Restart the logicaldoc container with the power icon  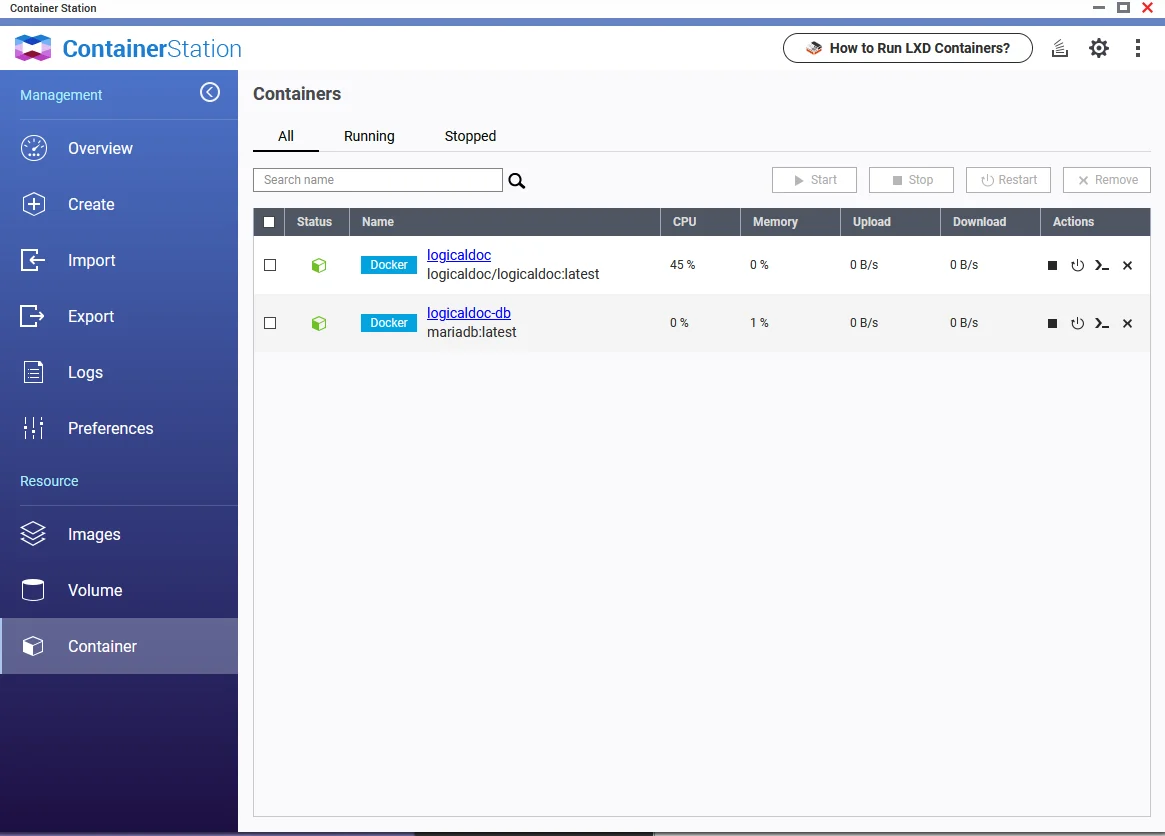[x=1077, y=265]
